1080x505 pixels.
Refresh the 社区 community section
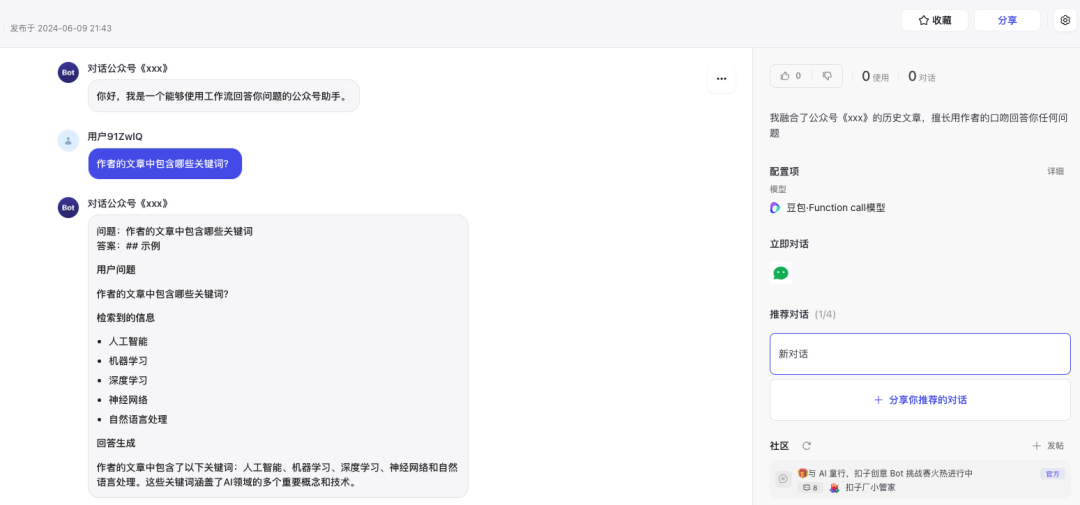[x=807, y=446]
